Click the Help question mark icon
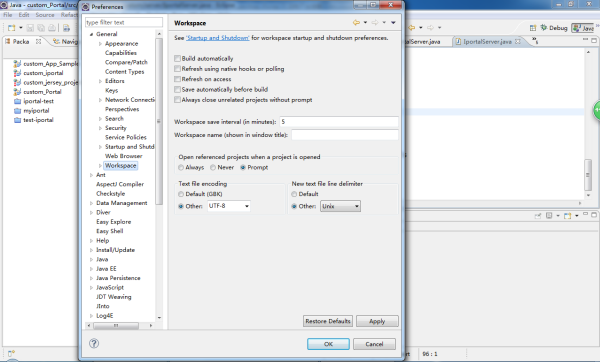This screenshot has width=600, height=362. pos(94,343)
